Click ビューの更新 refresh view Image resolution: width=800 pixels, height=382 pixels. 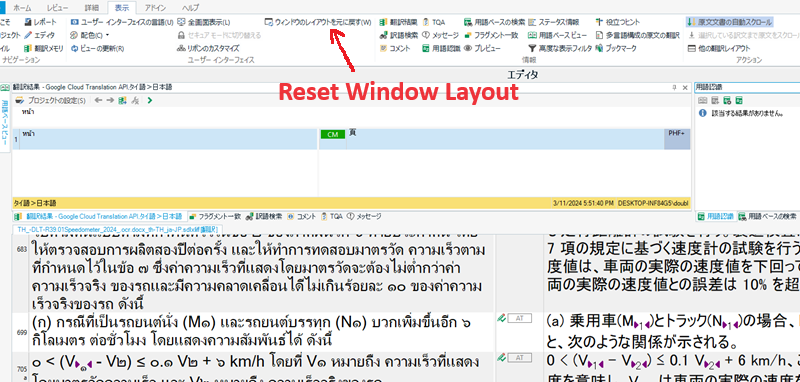(x=97, y=48)
